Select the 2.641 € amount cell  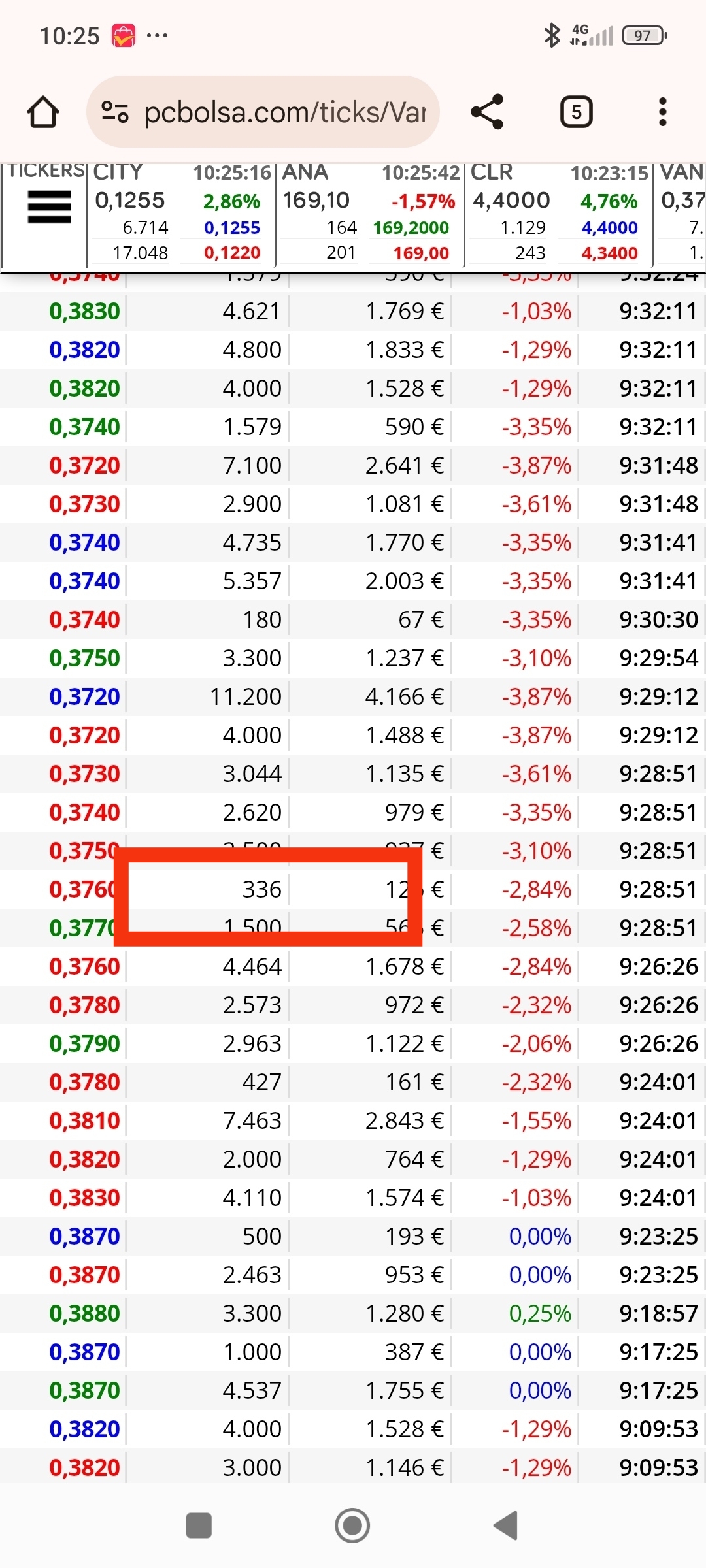pos(404,466)
